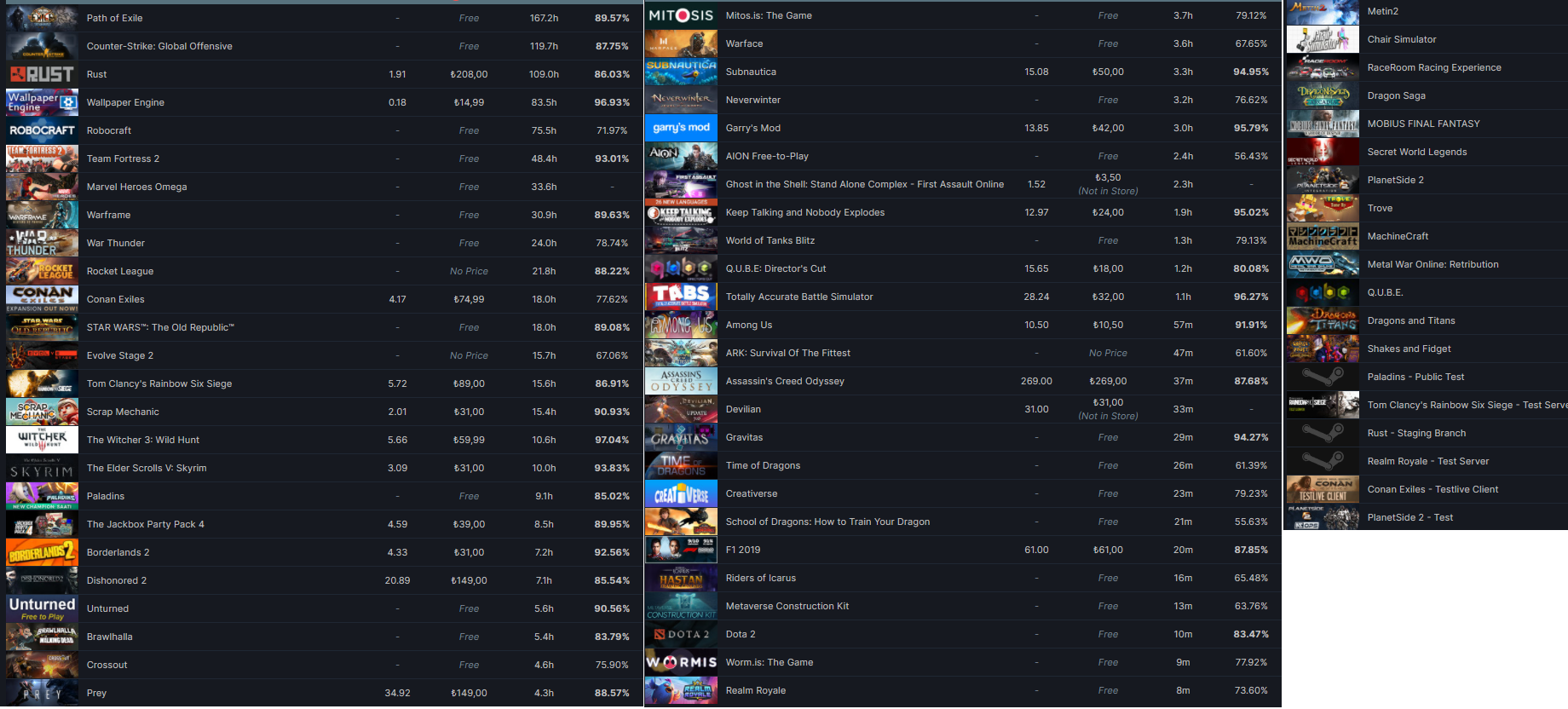Select the Mitos.is logo thumbnail

point(681,15)
